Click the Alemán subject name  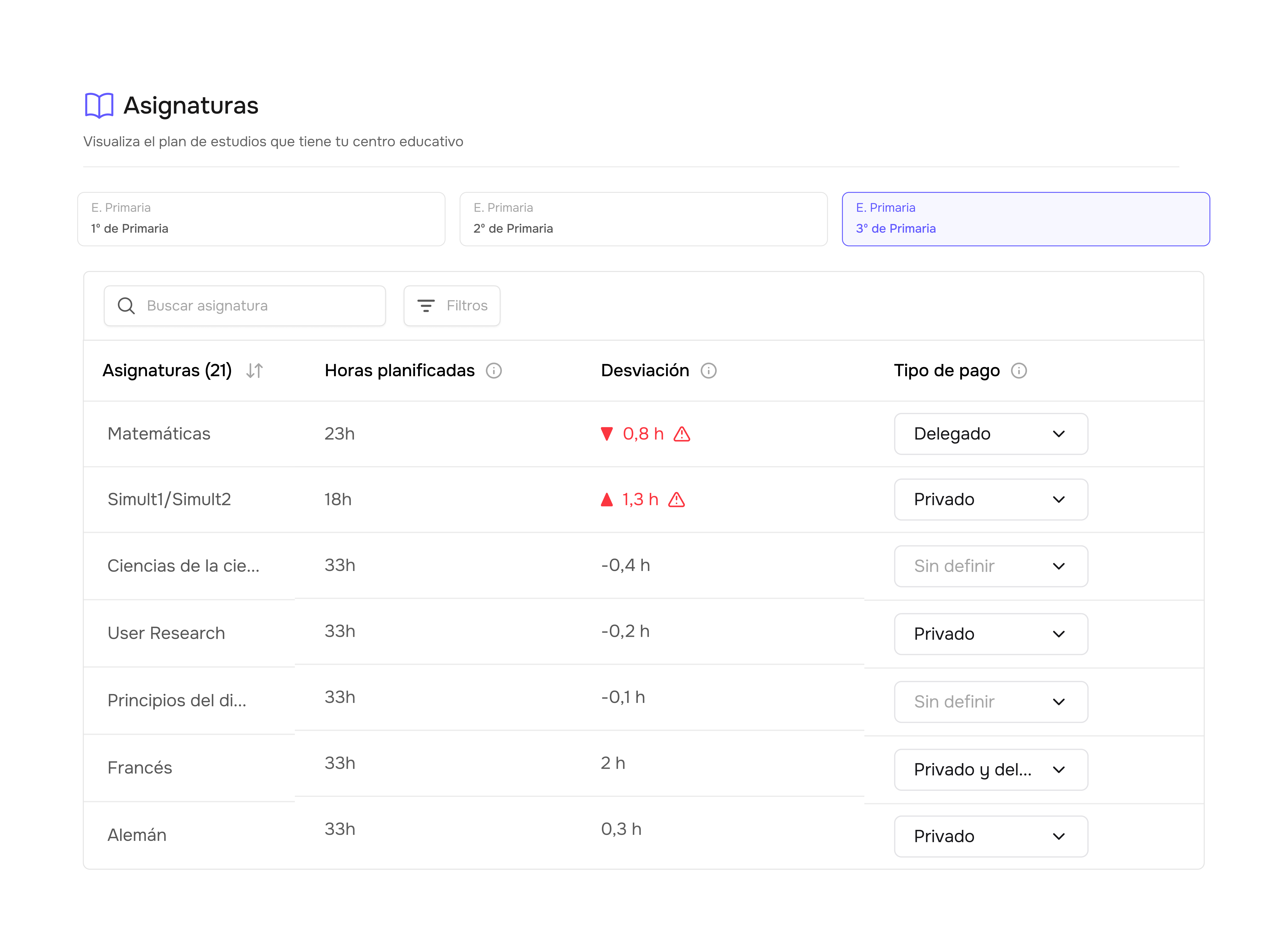point(137,835)
